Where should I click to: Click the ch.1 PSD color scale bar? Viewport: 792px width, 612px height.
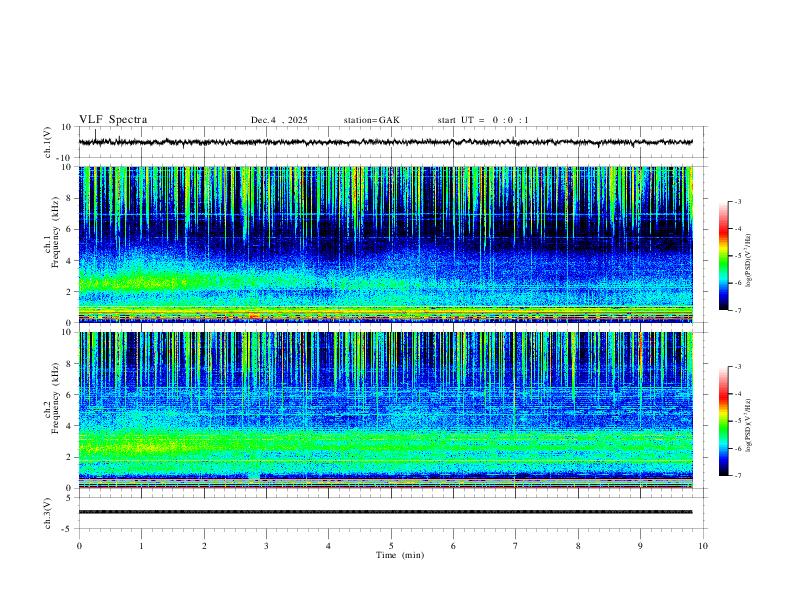coord(723,256)
